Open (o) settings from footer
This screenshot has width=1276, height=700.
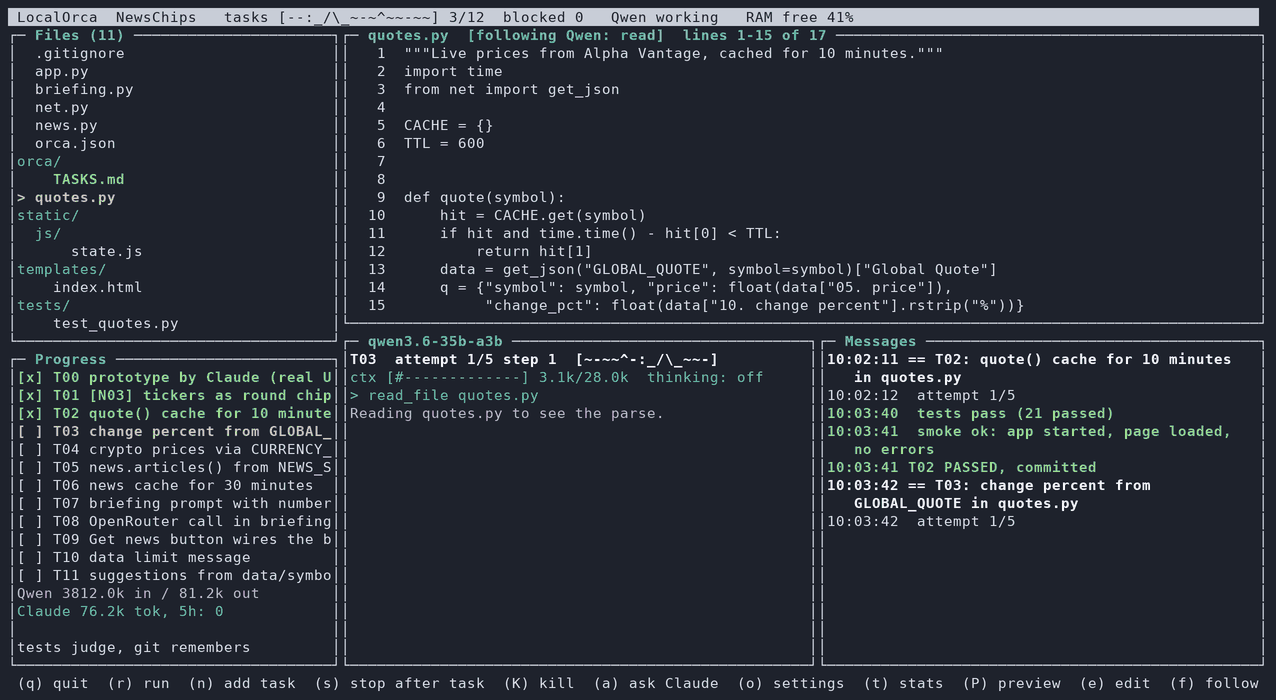pyautogui.click(x=791, y=683)
